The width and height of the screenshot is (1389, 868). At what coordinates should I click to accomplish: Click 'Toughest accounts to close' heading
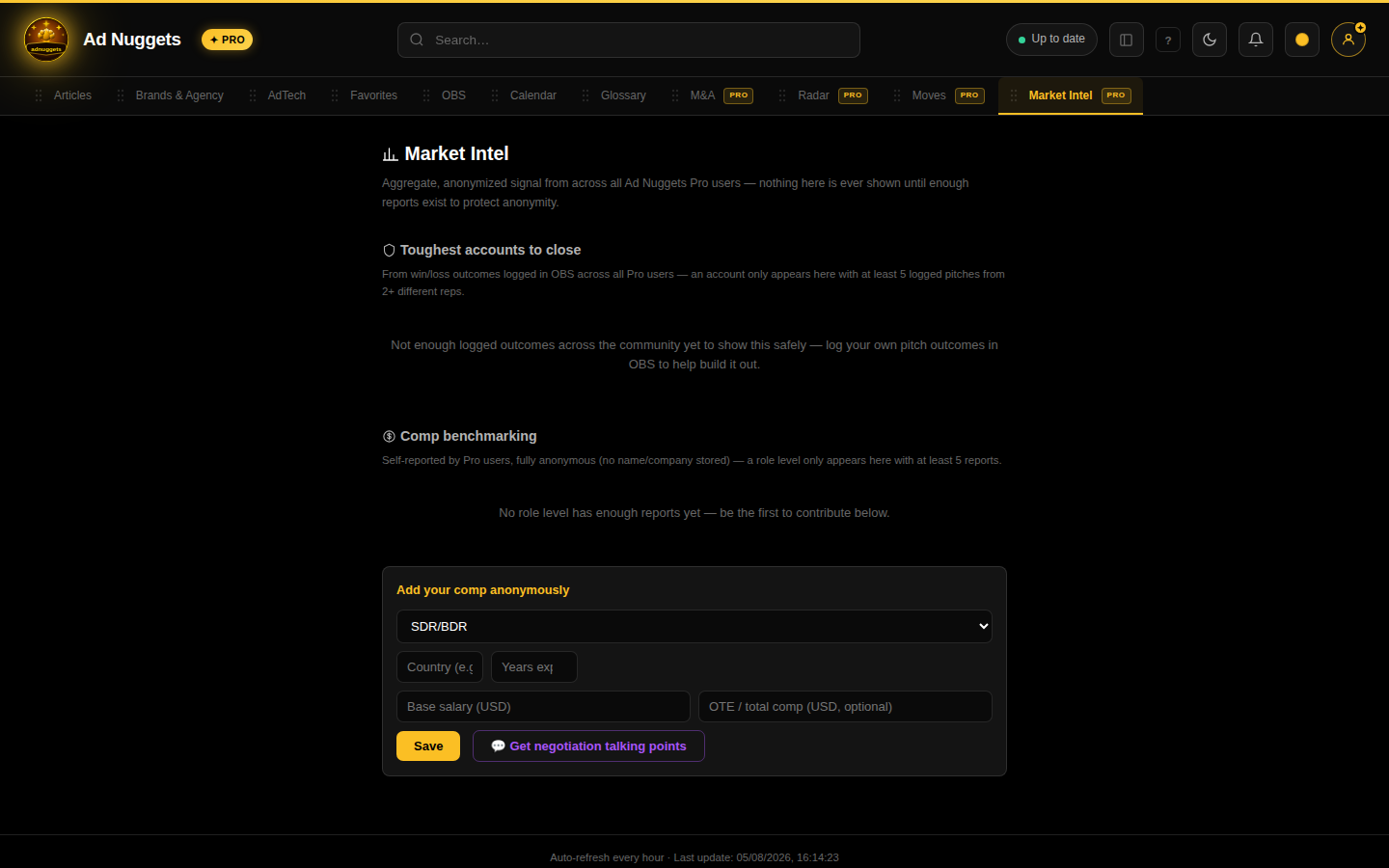pyautogui.click(x=490, y=250)
